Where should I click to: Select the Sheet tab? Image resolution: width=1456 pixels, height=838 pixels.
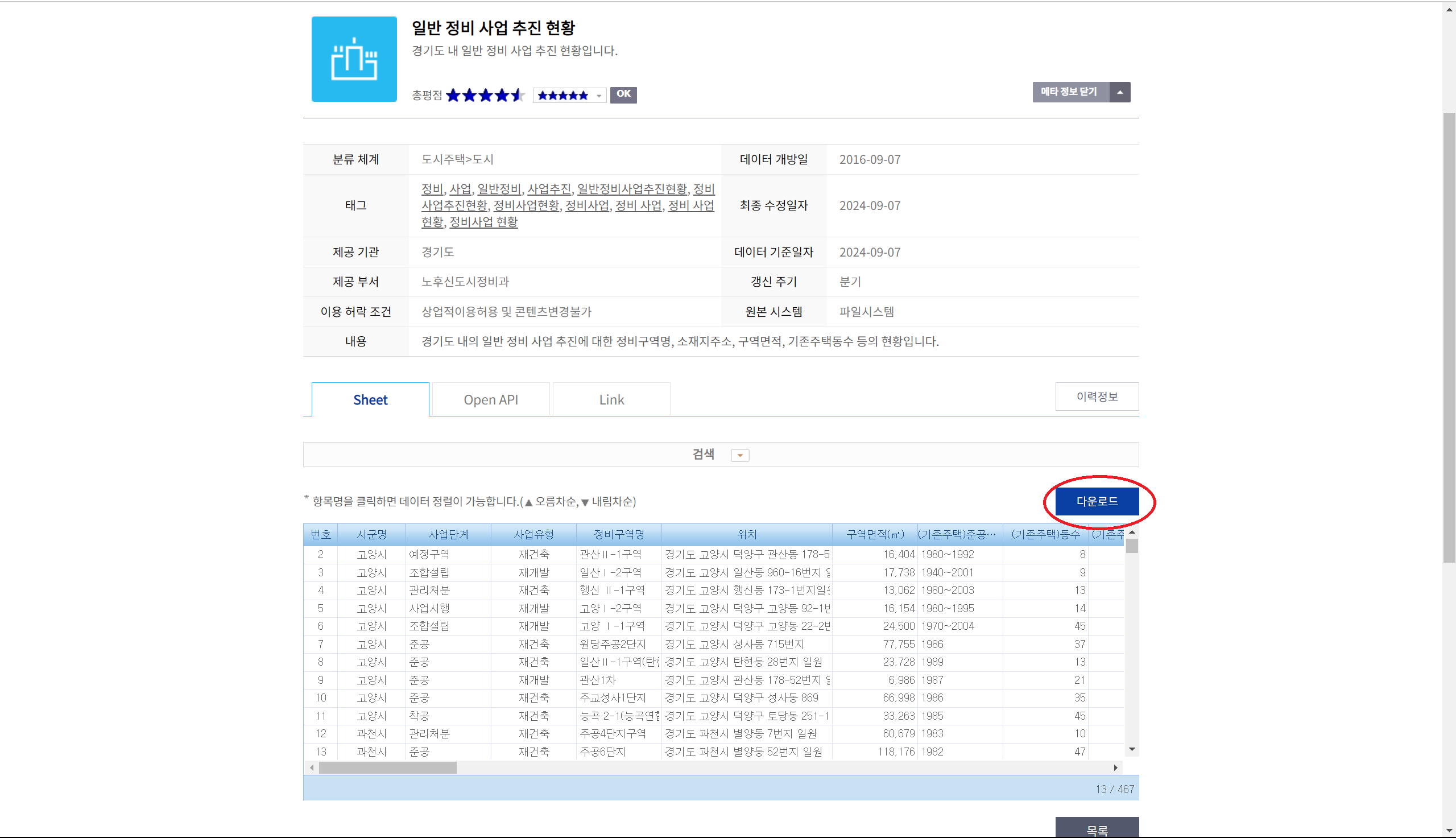370,399
